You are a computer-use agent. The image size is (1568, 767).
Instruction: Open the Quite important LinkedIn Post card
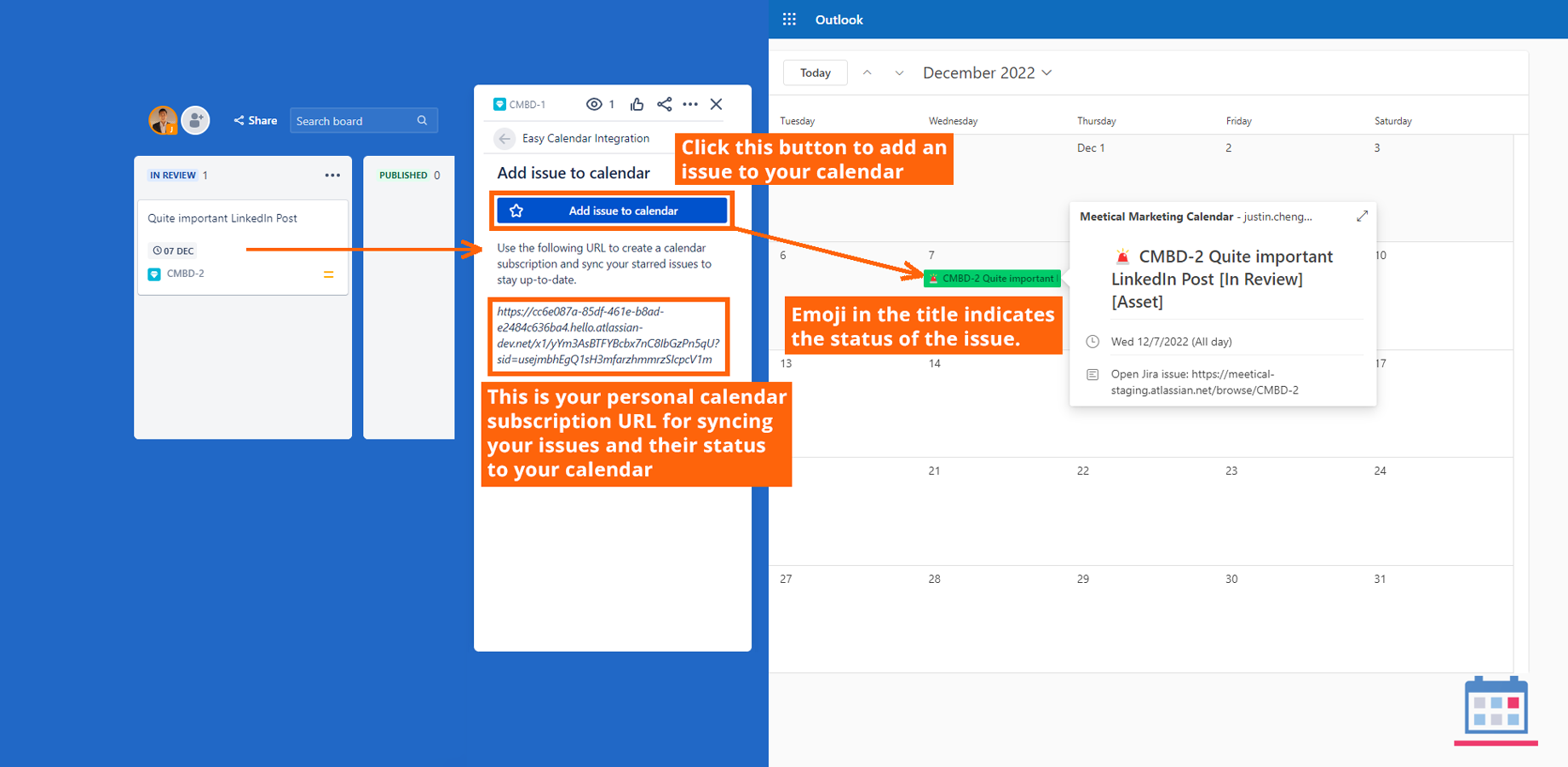coord(243,247)
